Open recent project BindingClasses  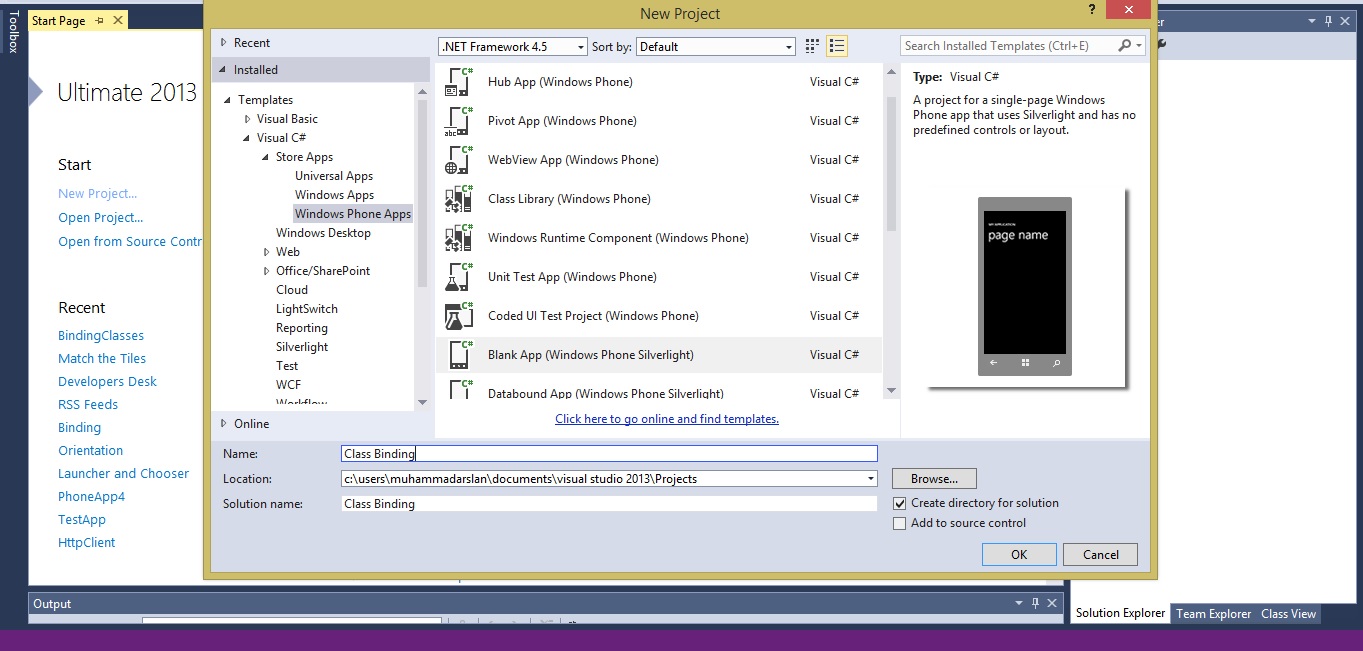coord(101,336)
